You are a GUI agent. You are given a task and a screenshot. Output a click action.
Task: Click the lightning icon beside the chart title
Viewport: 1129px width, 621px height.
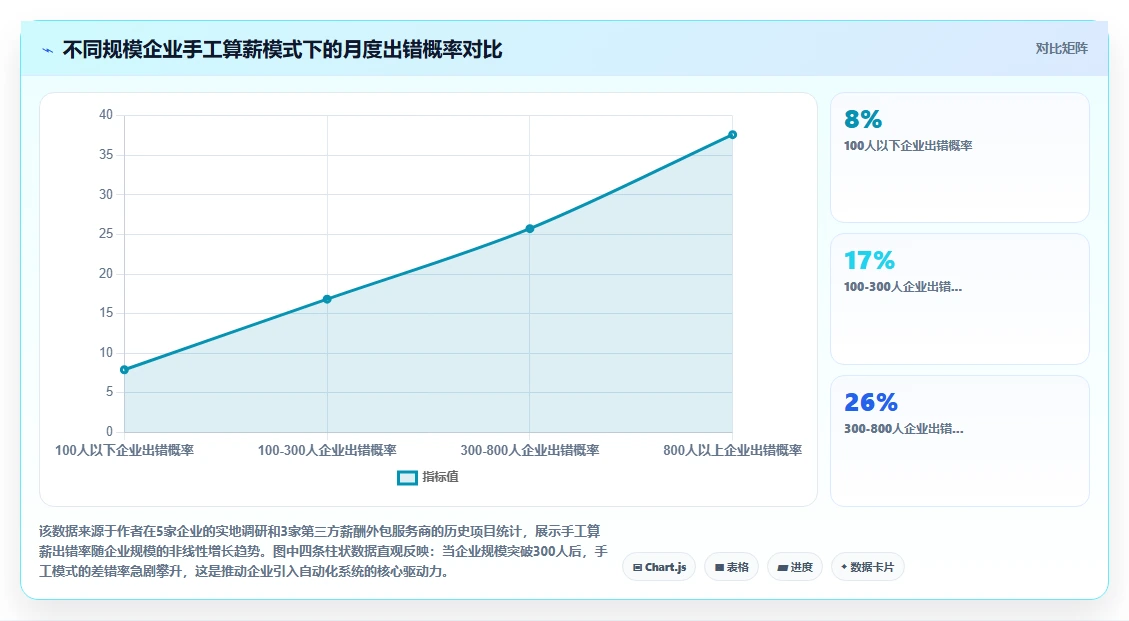click(x=48, y=50)
